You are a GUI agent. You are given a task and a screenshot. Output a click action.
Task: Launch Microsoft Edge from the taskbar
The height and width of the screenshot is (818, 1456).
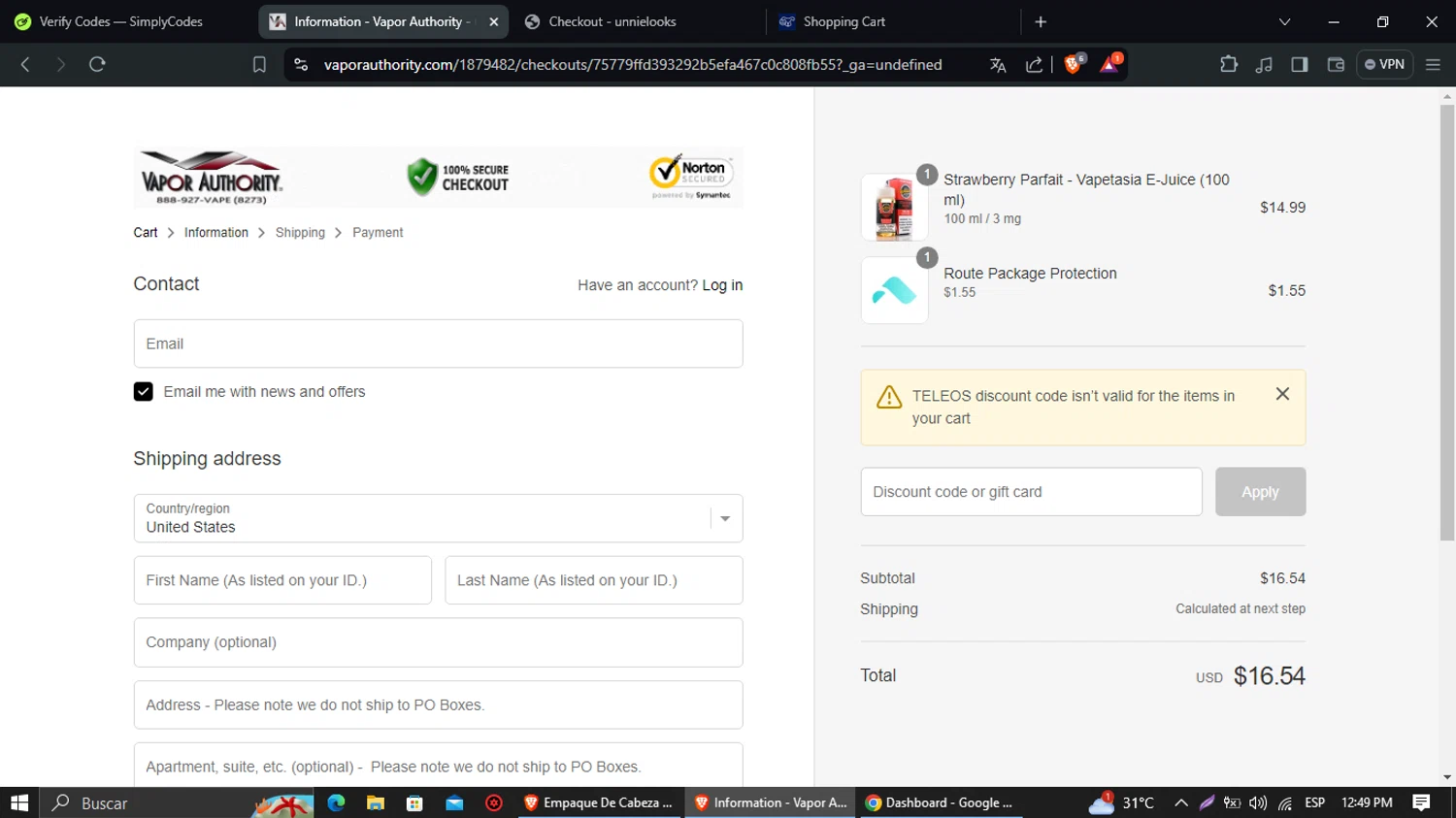click(336, 802)
